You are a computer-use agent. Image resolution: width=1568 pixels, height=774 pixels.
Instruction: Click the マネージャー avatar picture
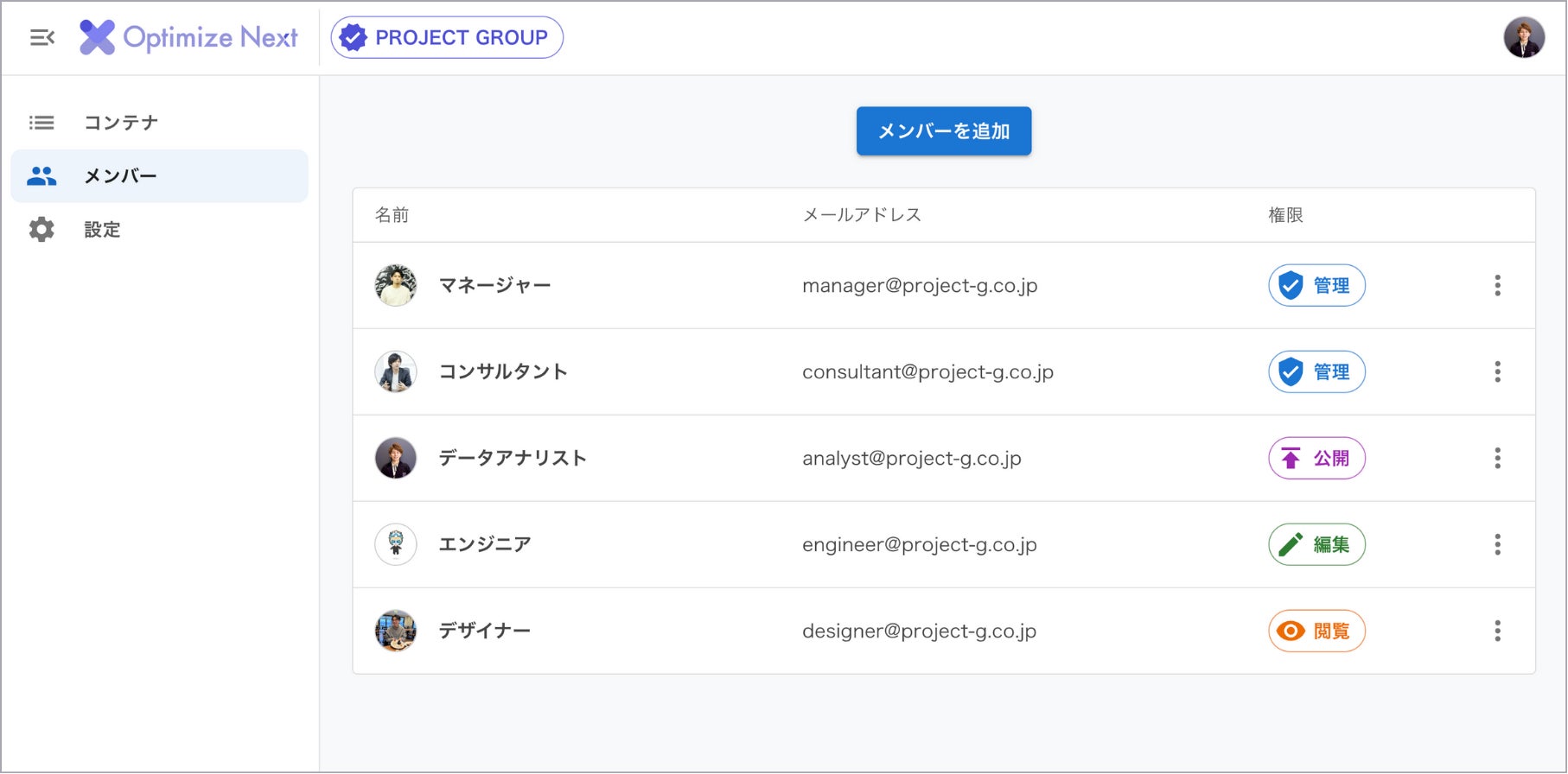(x=396, y=286)
